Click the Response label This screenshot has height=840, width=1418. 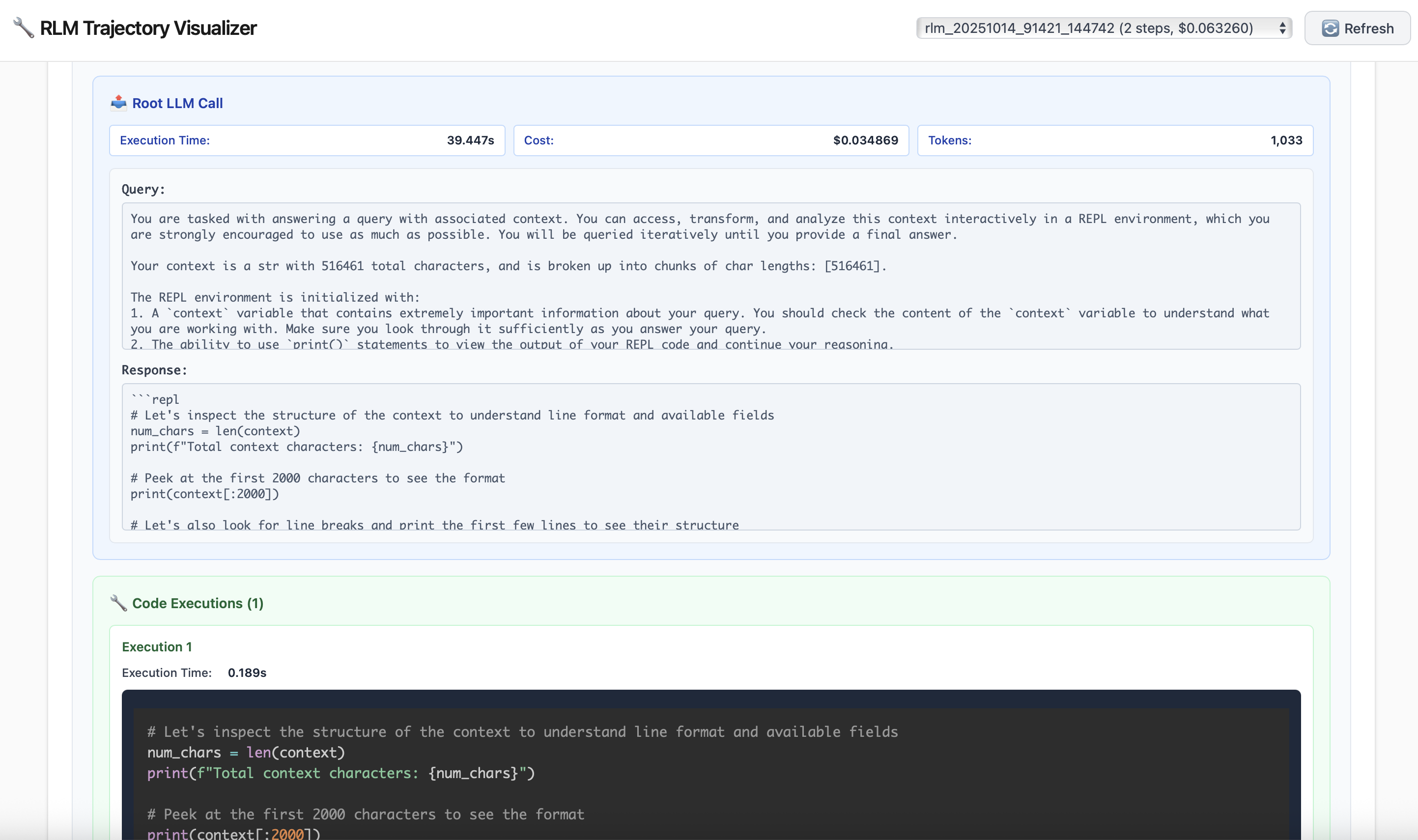[x=154, y=370]
